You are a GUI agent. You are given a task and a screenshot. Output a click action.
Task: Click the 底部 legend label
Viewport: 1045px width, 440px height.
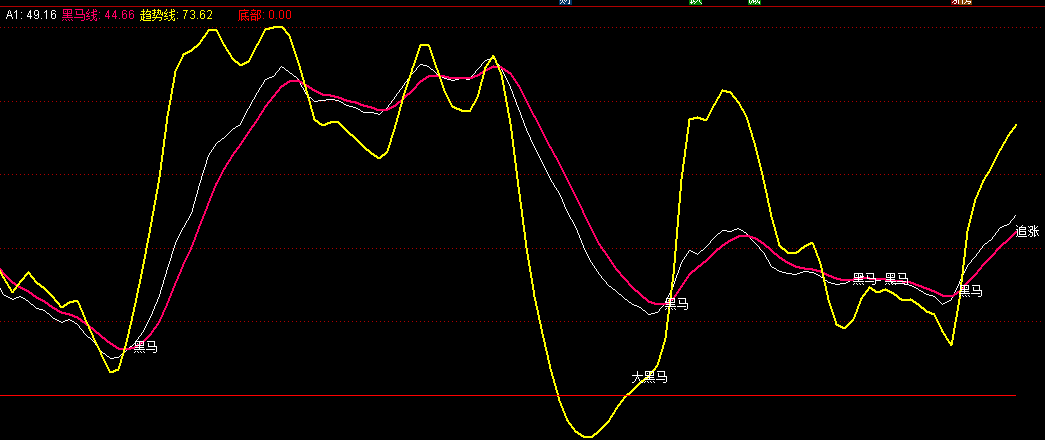coord(250,16)
